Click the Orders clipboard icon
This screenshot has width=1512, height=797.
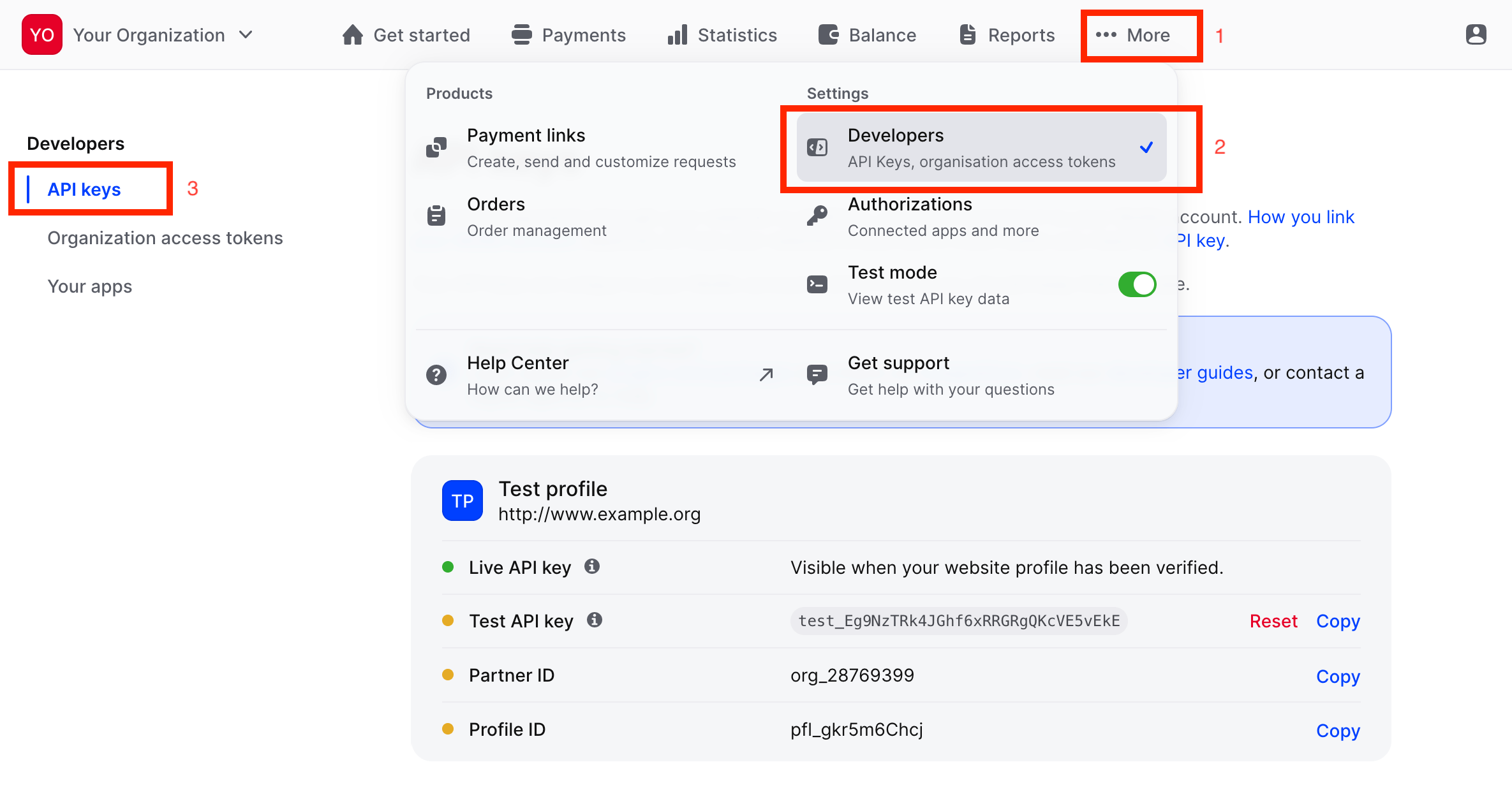pyautogui.click(x=436, y=216)
